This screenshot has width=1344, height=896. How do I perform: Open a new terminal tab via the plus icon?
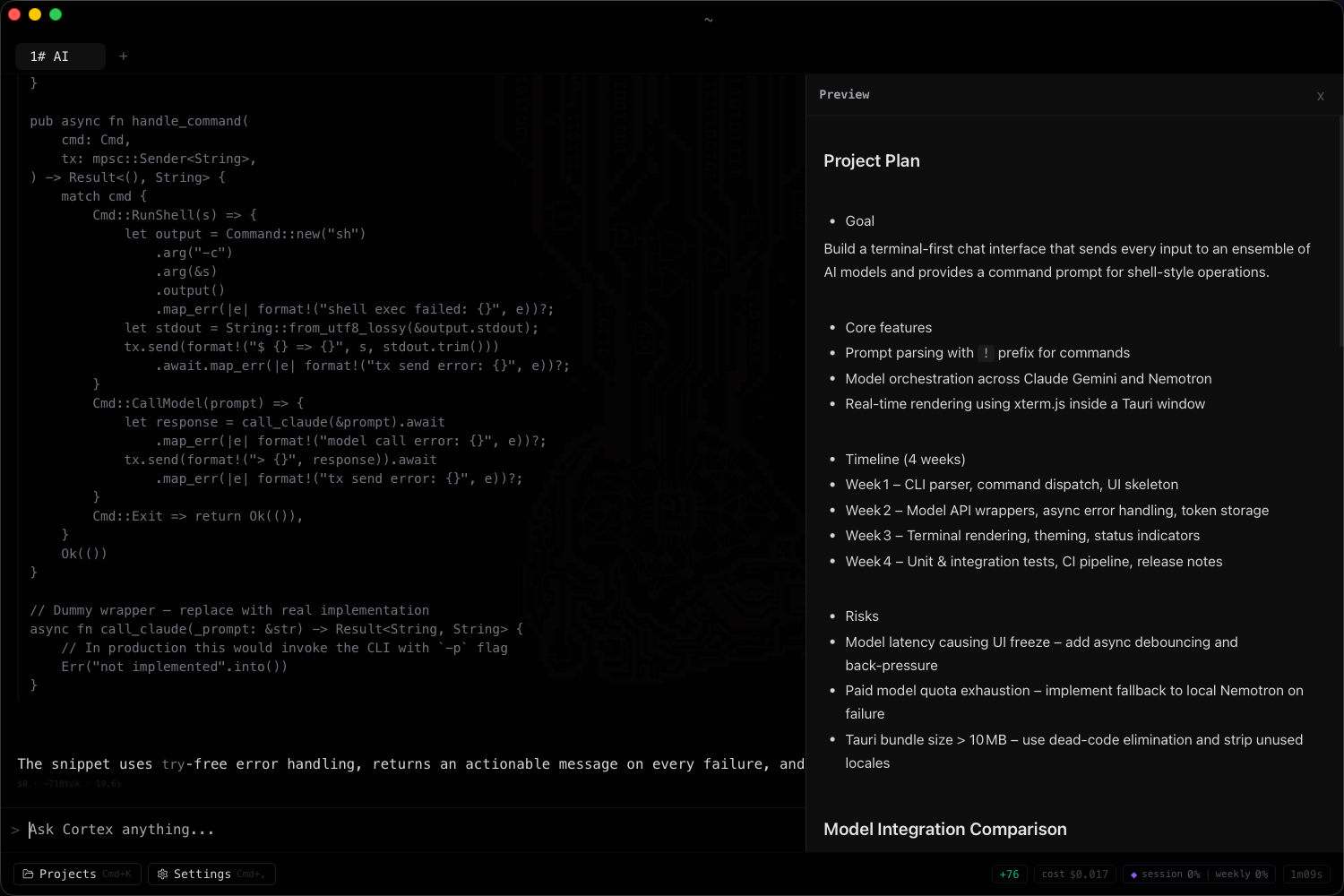123,56
